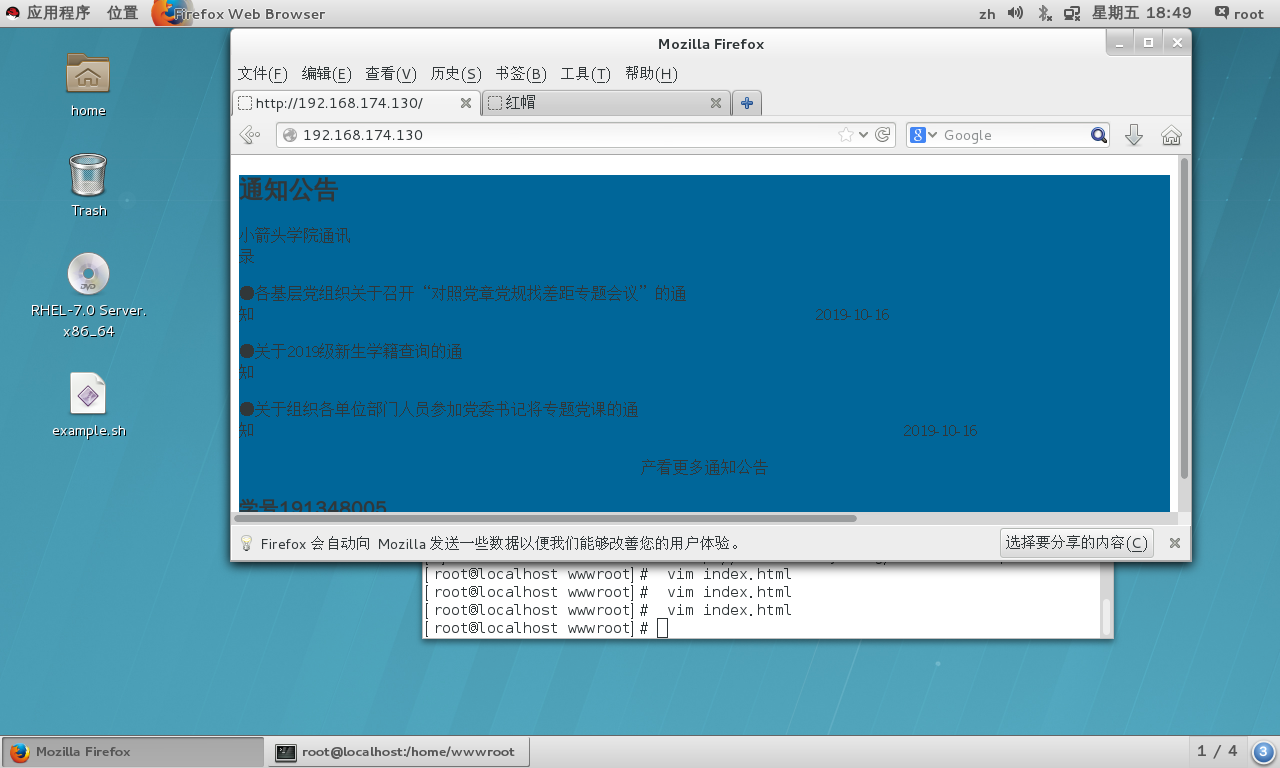Viewport: 1280px width, 768px height.
Task: Click the 通知公告 heading
Action: point(288,190)
